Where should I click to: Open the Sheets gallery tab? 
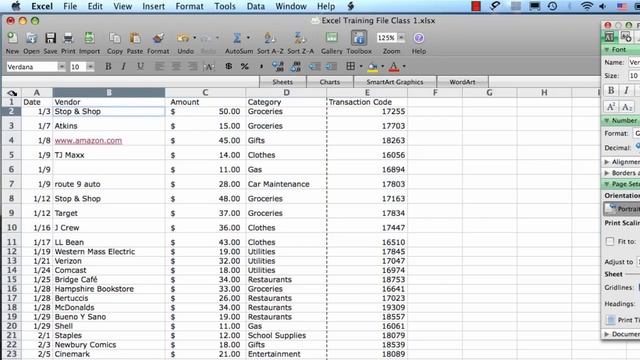[282, 82]
